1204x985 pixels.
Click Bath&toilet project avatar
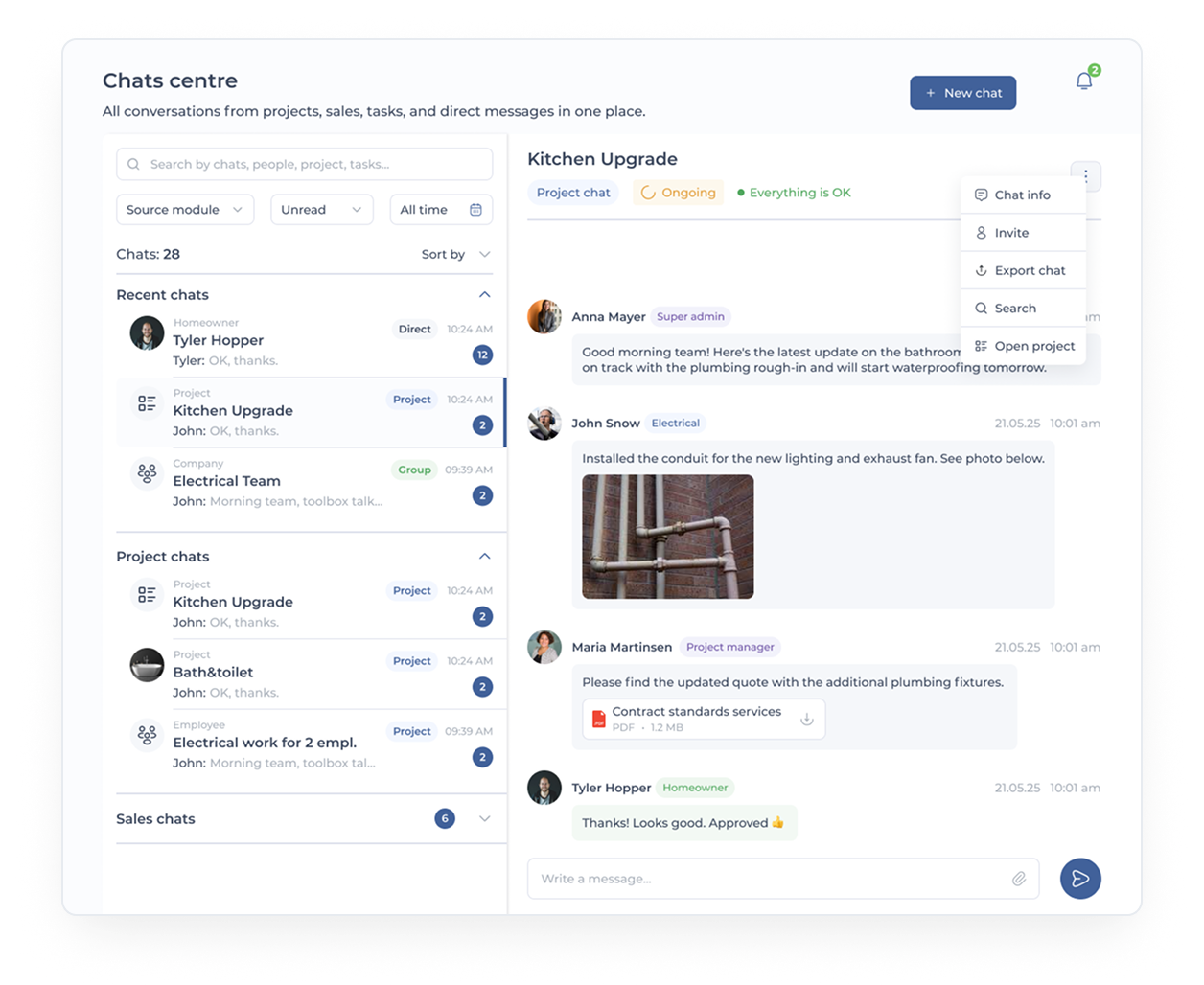coord(147,664)
